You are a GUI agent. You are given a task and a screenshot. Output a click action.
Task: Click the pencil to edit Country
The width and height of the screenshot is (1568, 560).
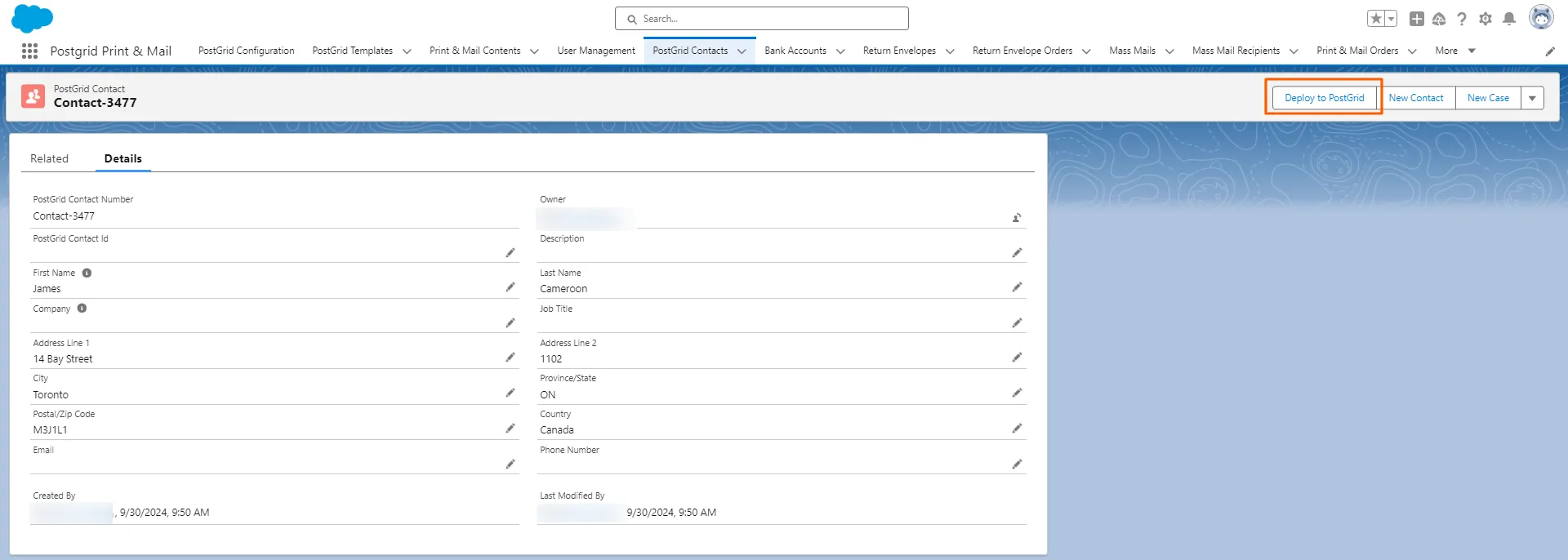click(1017, 429)
